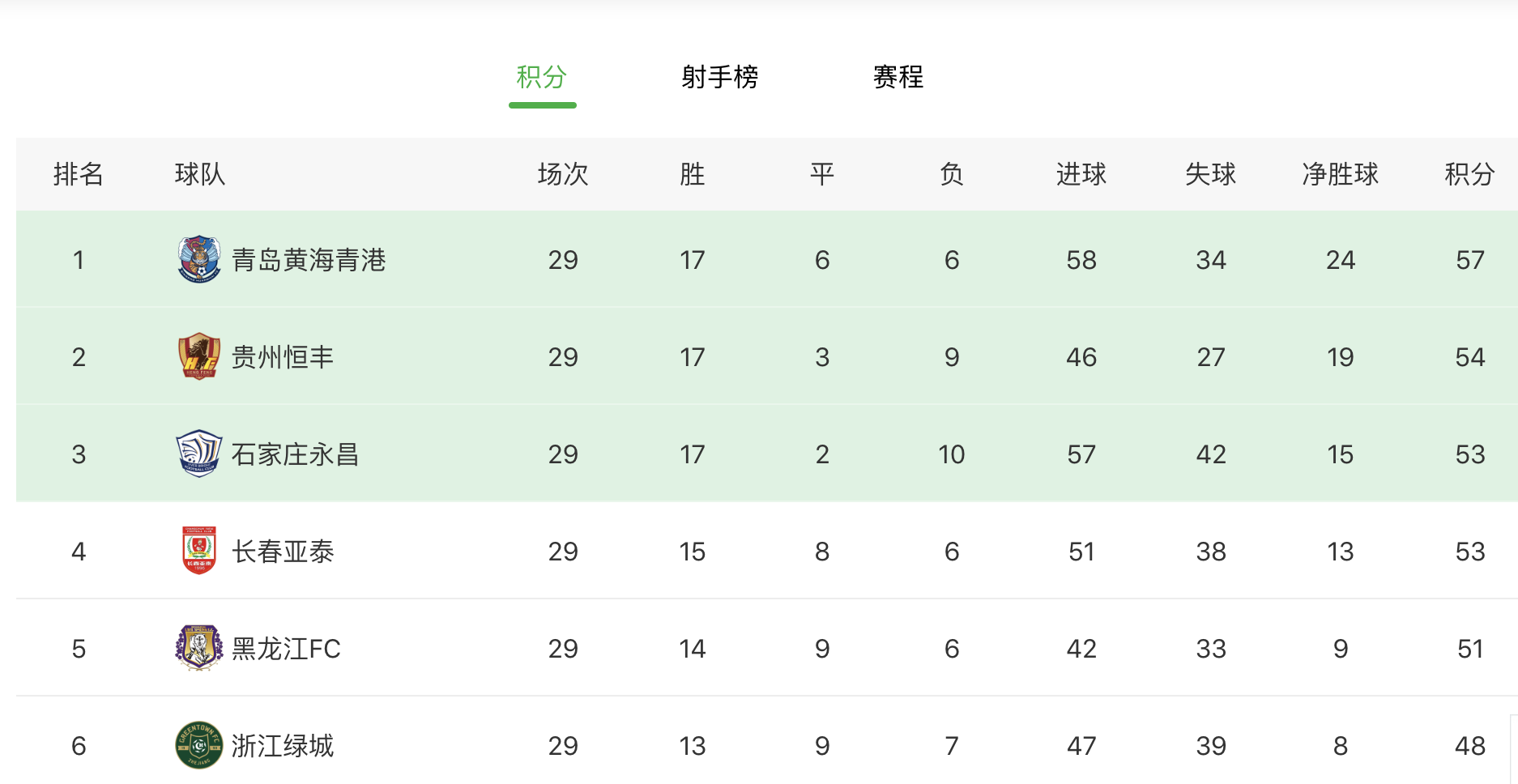Open the 赛程 schedule tab

click(x=898, y=78)
